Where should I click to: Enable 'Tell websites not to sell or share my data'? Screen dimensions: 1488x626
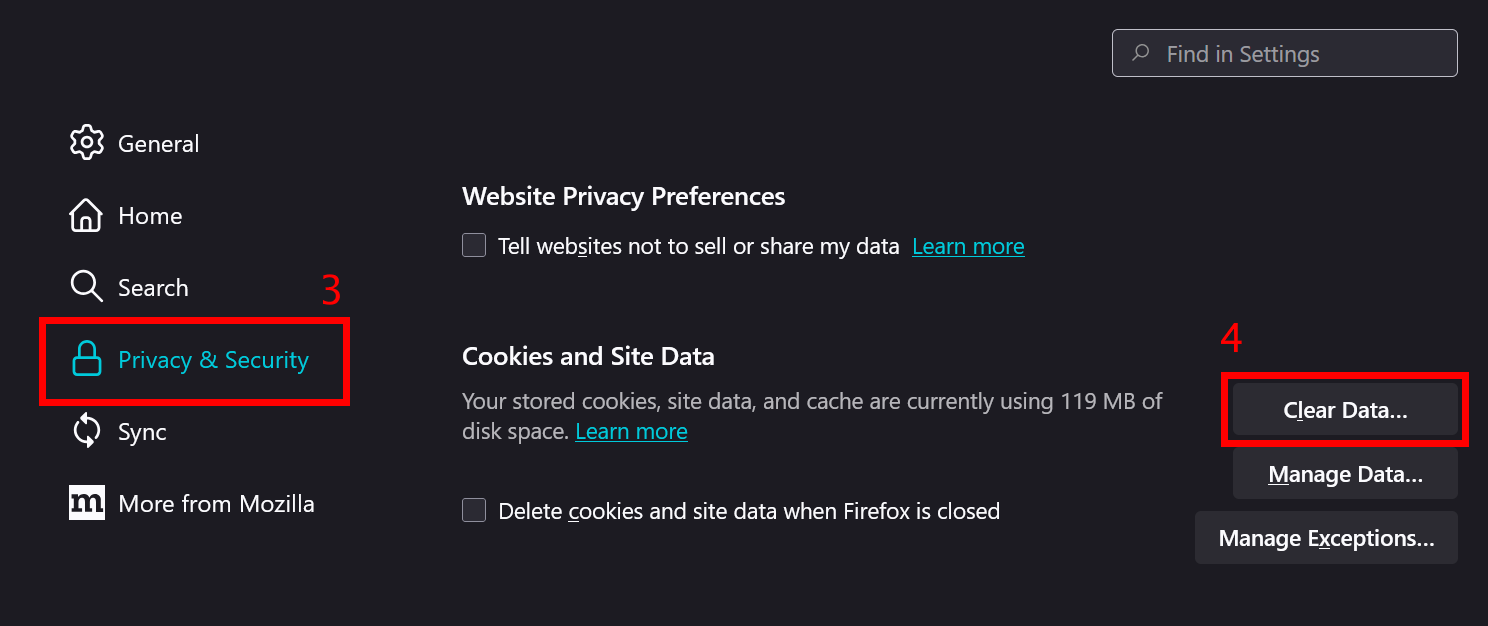[x=473, y=244]
